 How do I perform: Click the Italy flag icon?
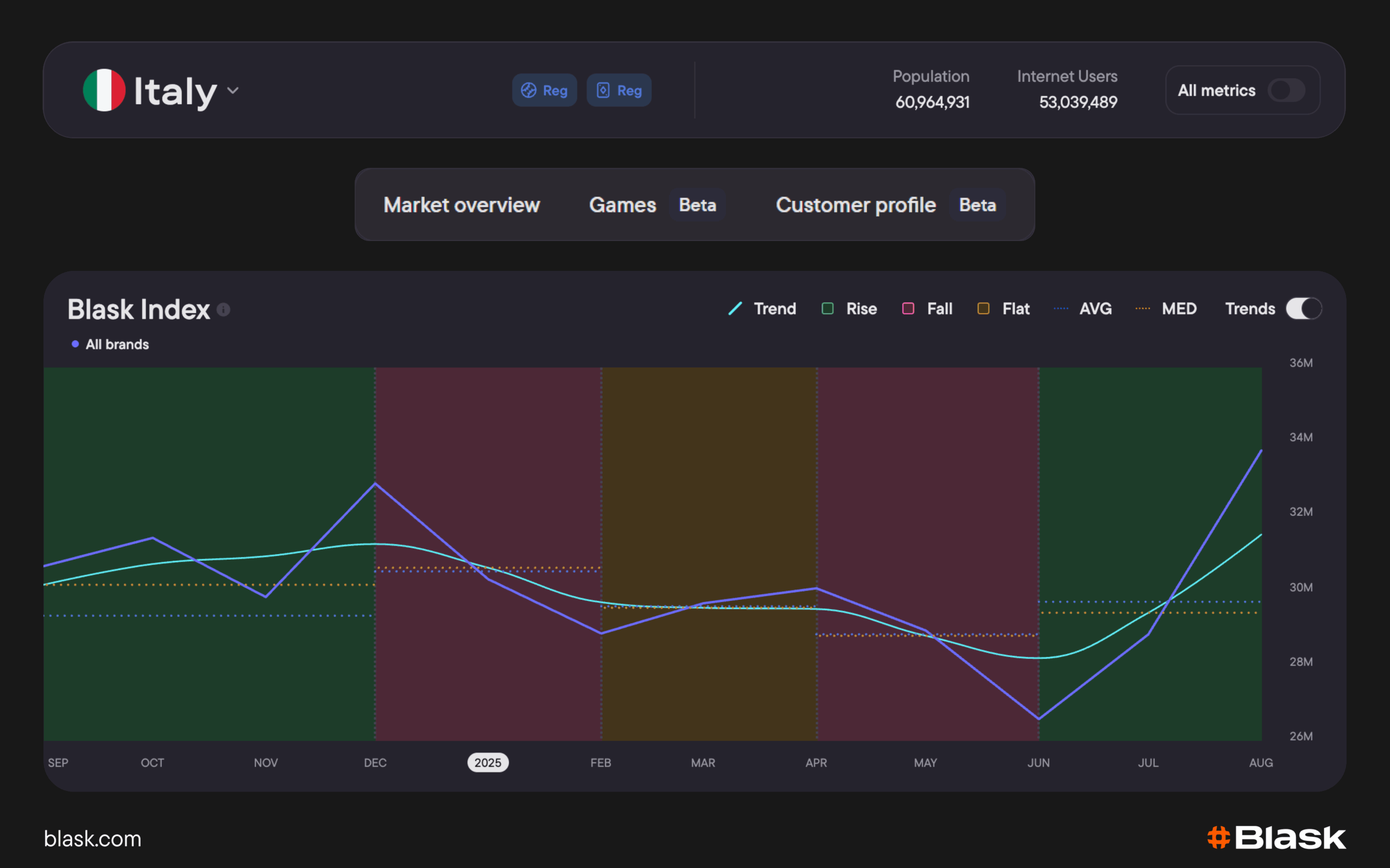[104, 90]
